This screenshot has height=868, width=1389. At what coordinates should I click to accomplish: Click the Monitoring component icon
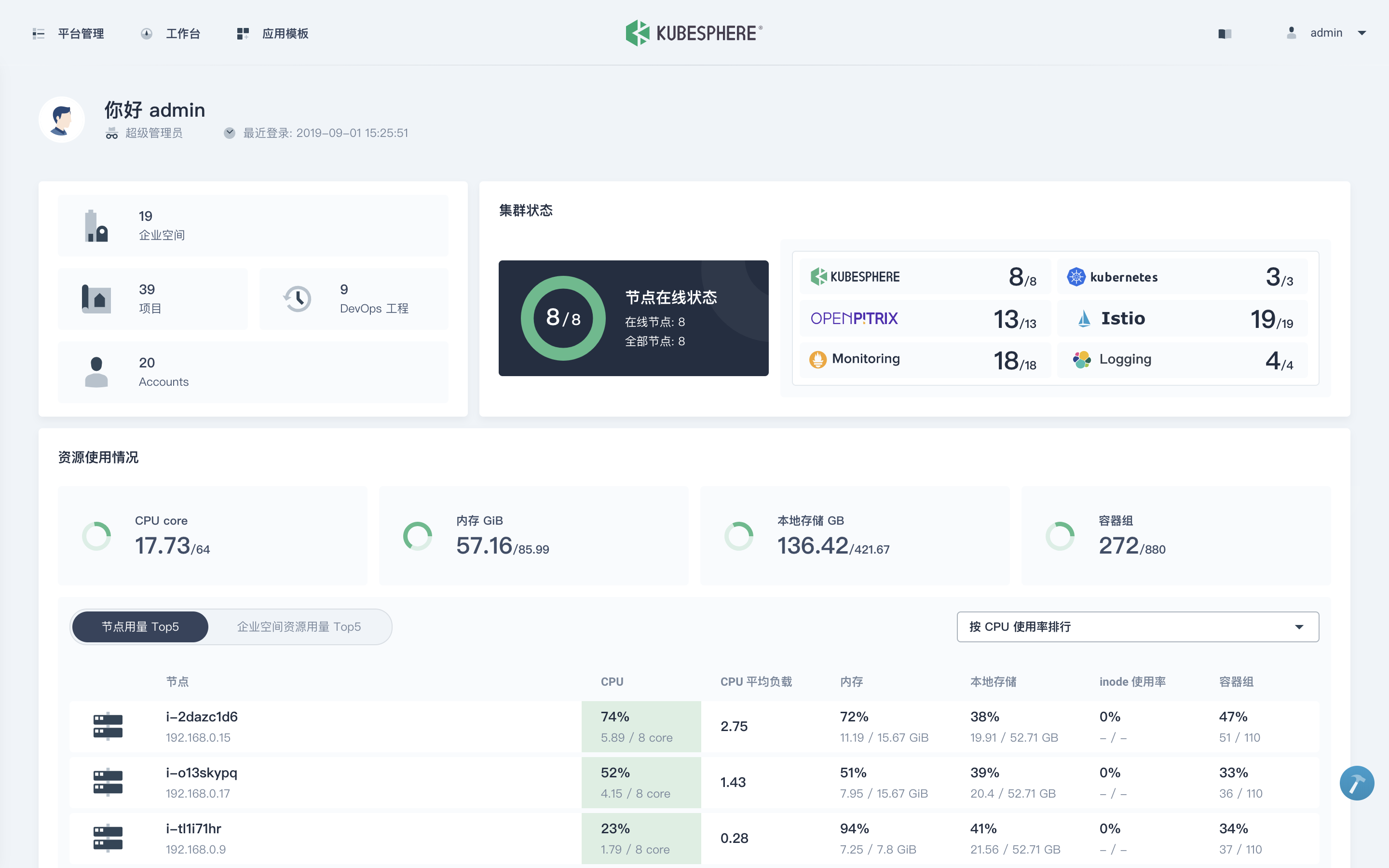pyautogui.click(x=819, y=358)
